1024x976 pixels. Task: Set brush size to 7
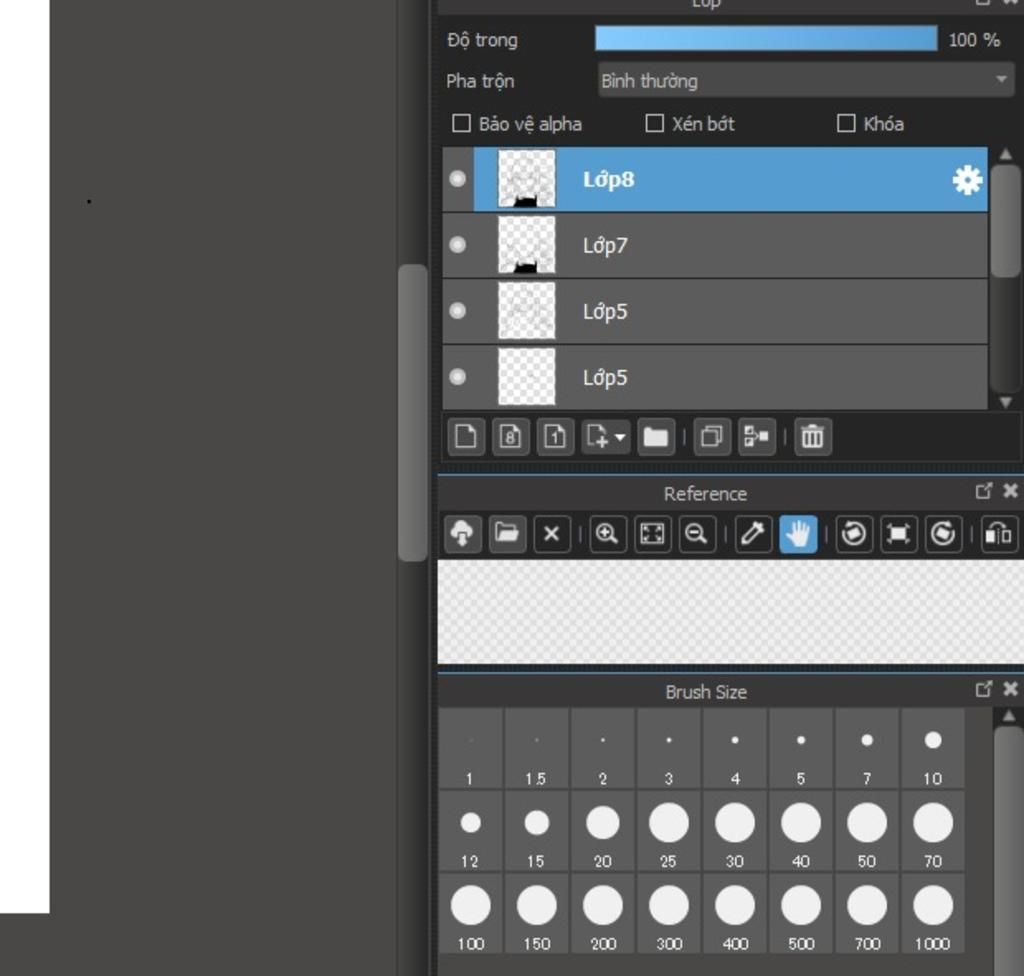(867, 749)
